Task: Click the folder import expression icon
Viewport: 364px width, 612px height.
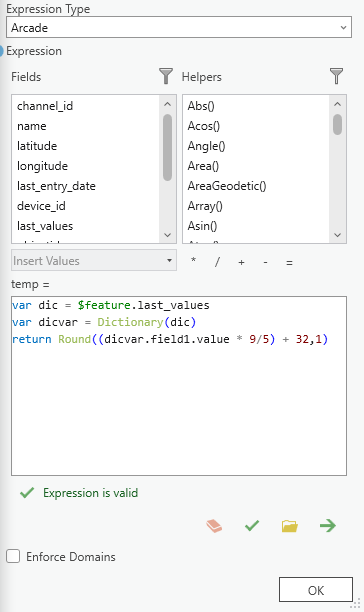Action: tap(289, 526)
